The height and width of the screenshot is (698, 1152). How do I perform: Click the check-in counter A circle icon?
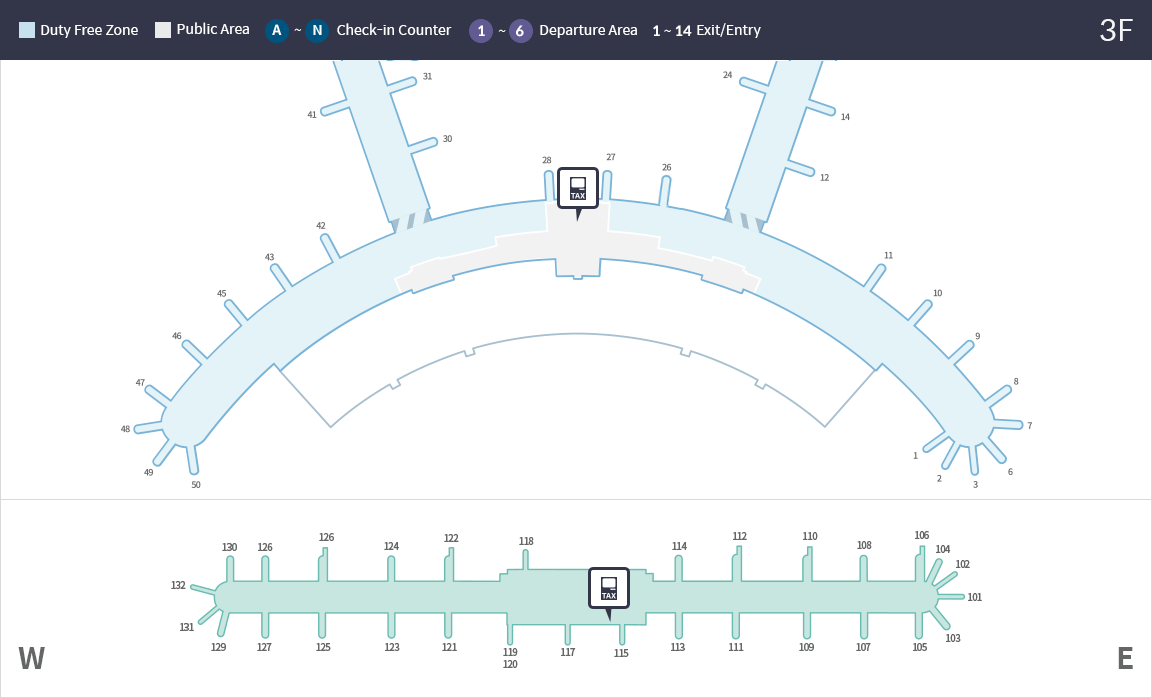277,30
